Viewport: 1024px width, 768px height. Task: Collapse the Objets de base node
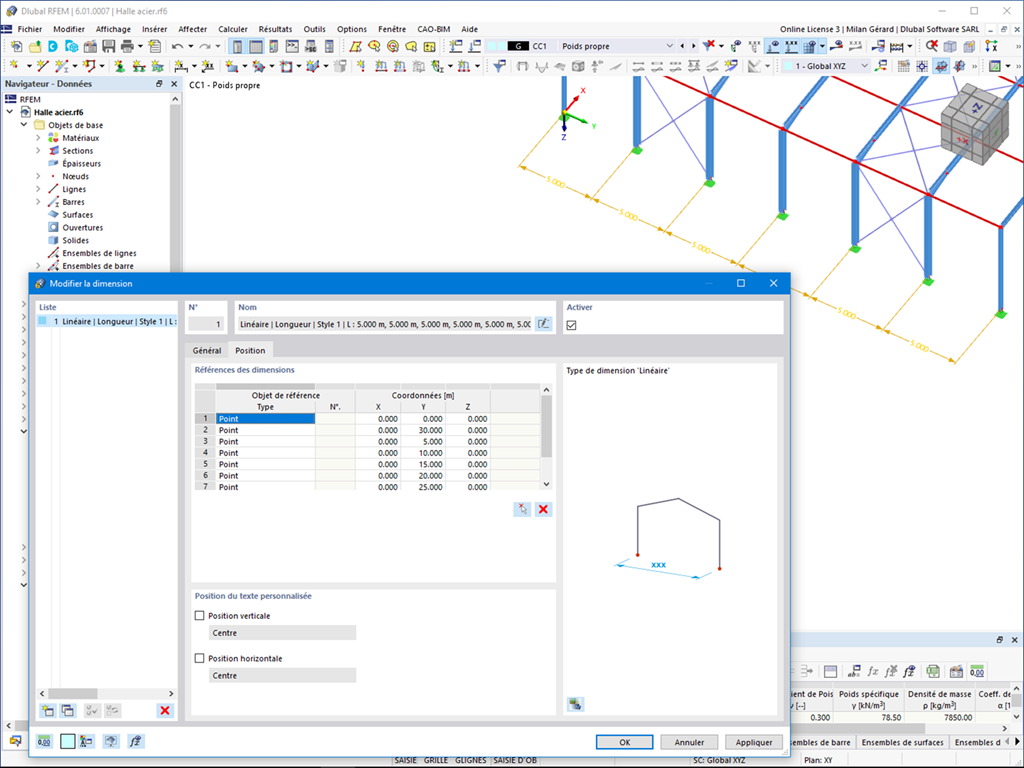click(x=24, y=125)
